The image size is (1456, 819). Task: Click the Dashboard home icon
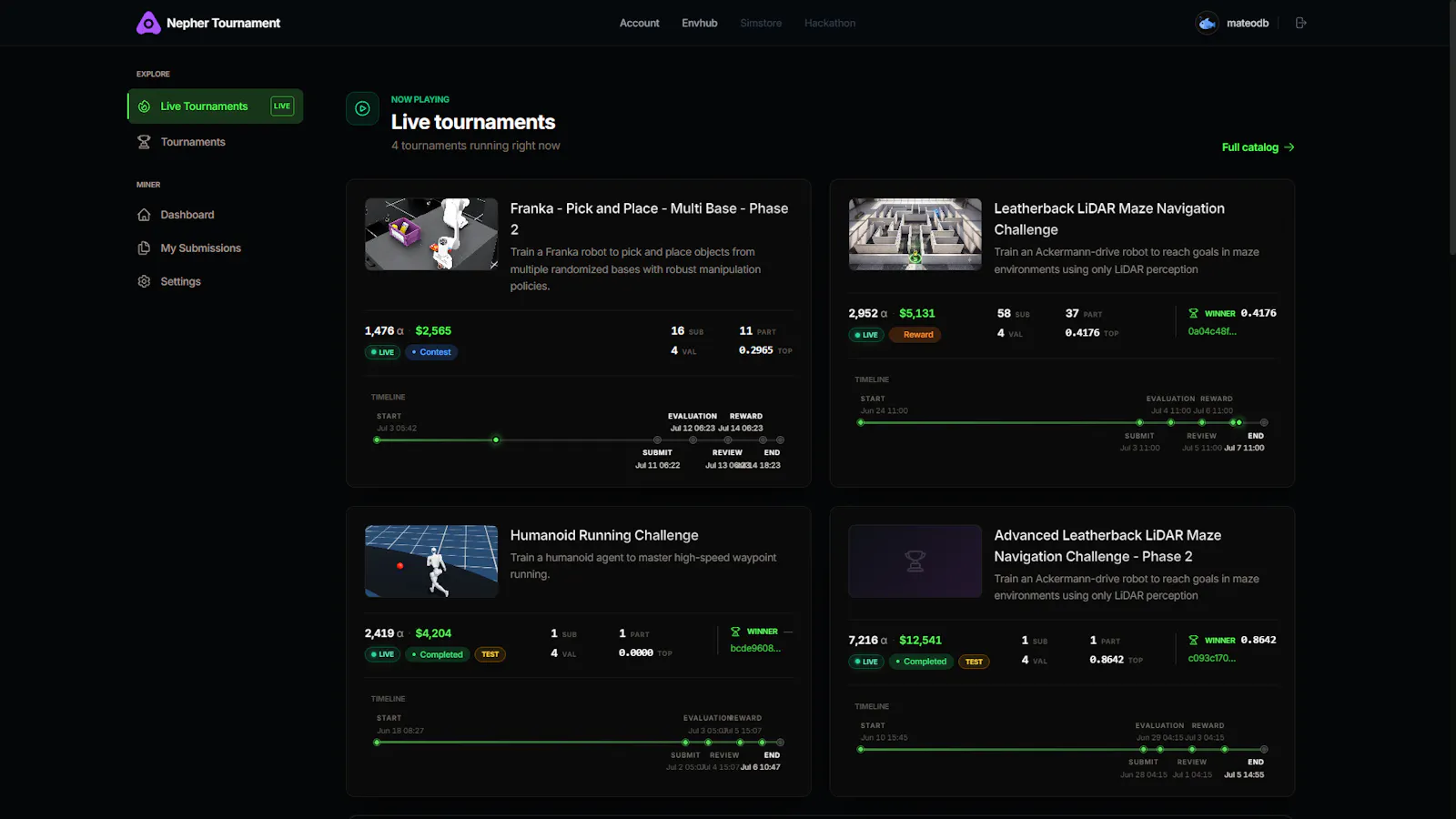point(144,215)
